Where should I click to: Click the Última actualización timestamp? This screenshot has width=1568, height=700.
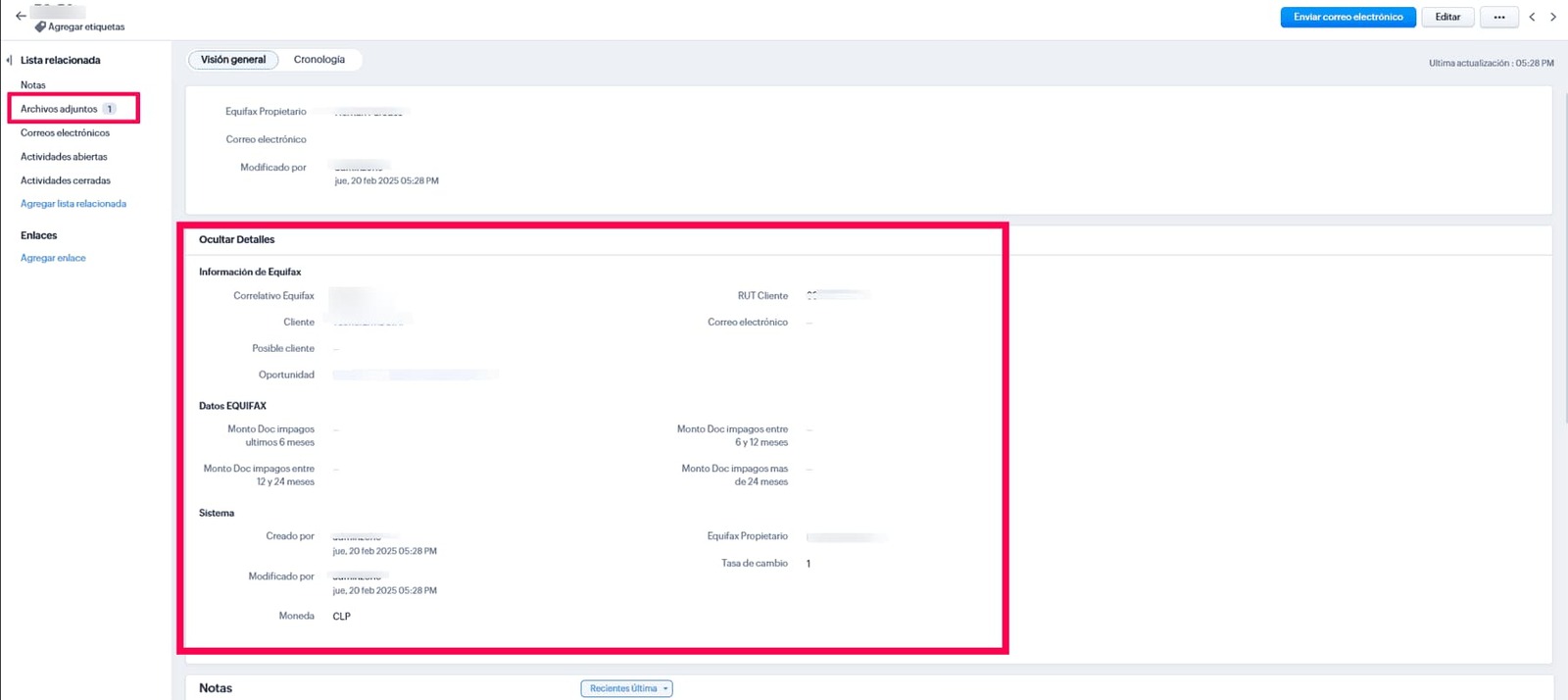pos(1491,63)
